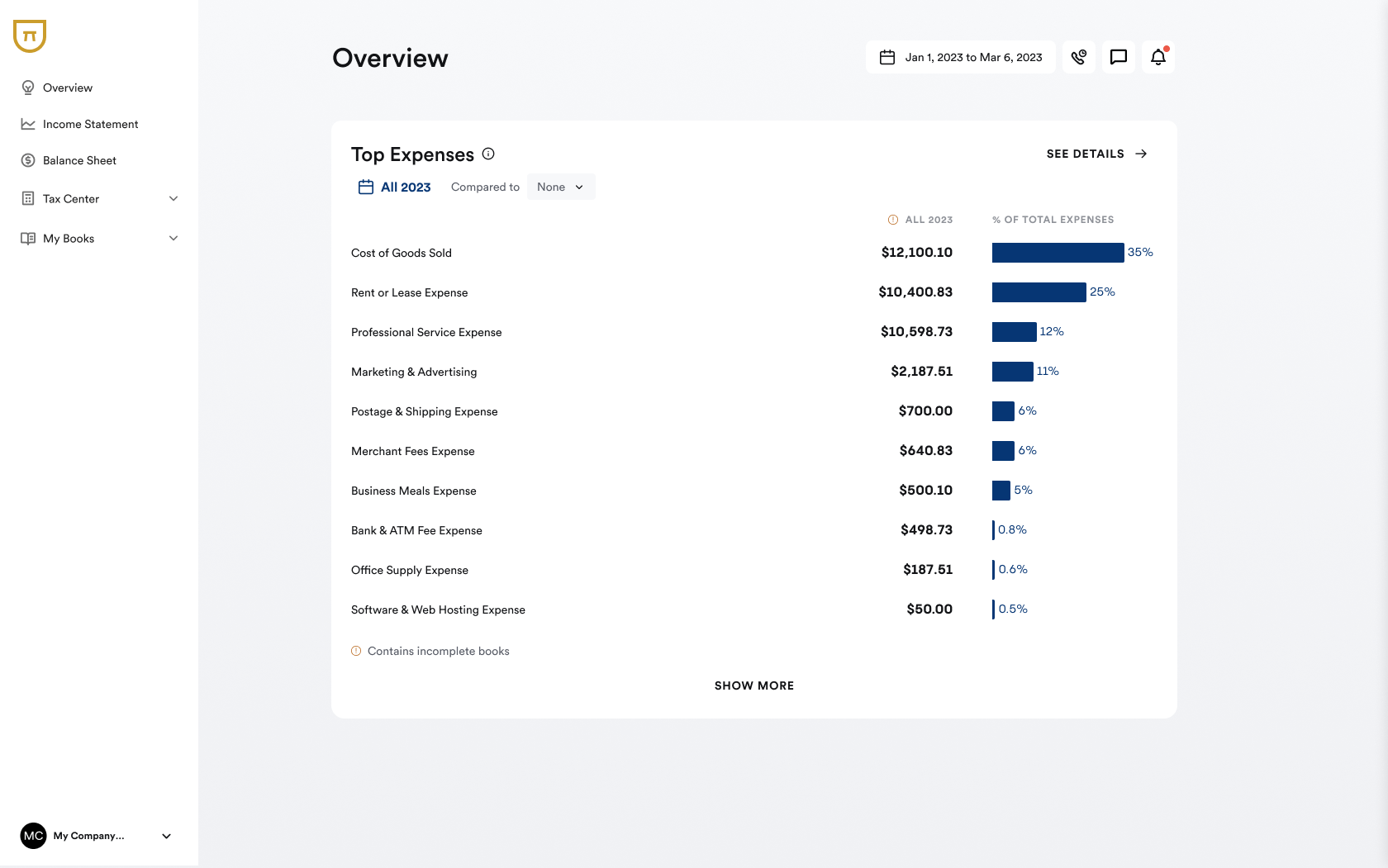Click the Rent or Lease Expense row

click(x=409, y=292)
